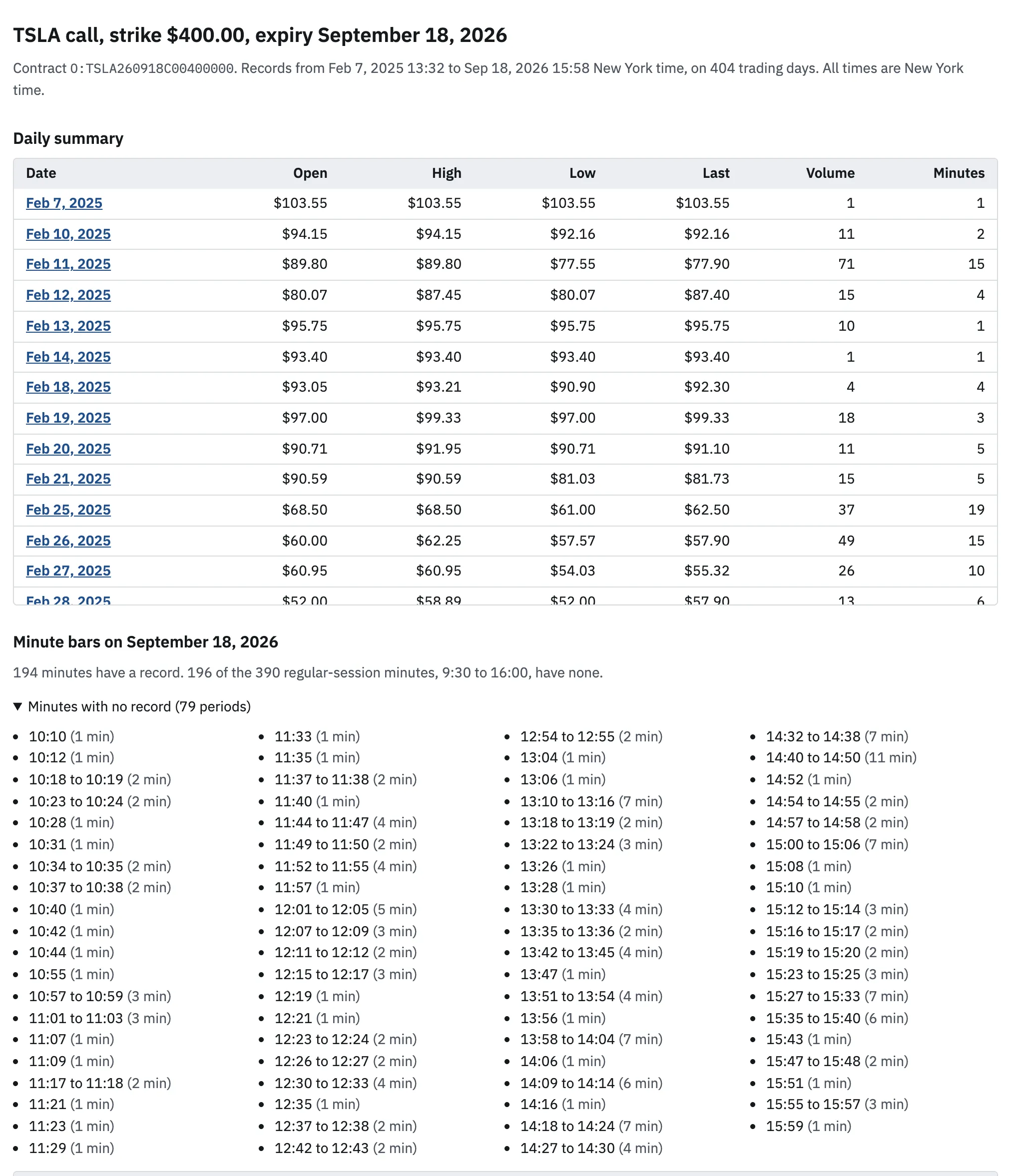Click the Volume column header
The height and width of the screenshot is (1176, 1011).
[x=830, y=173]
